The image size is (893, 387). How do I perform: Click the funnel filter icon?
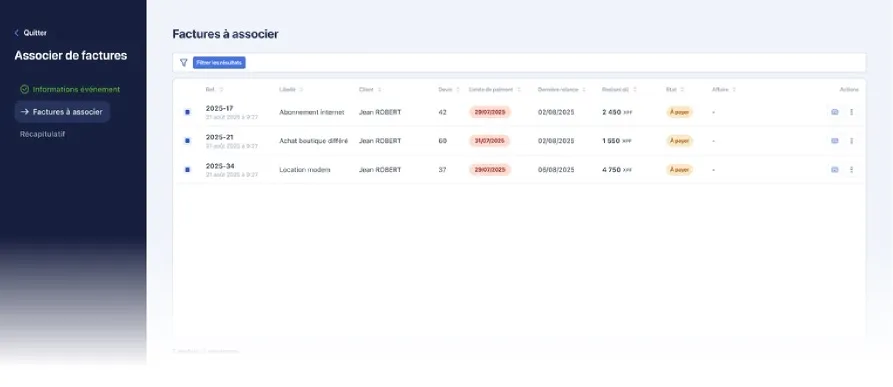click(183, 63)
